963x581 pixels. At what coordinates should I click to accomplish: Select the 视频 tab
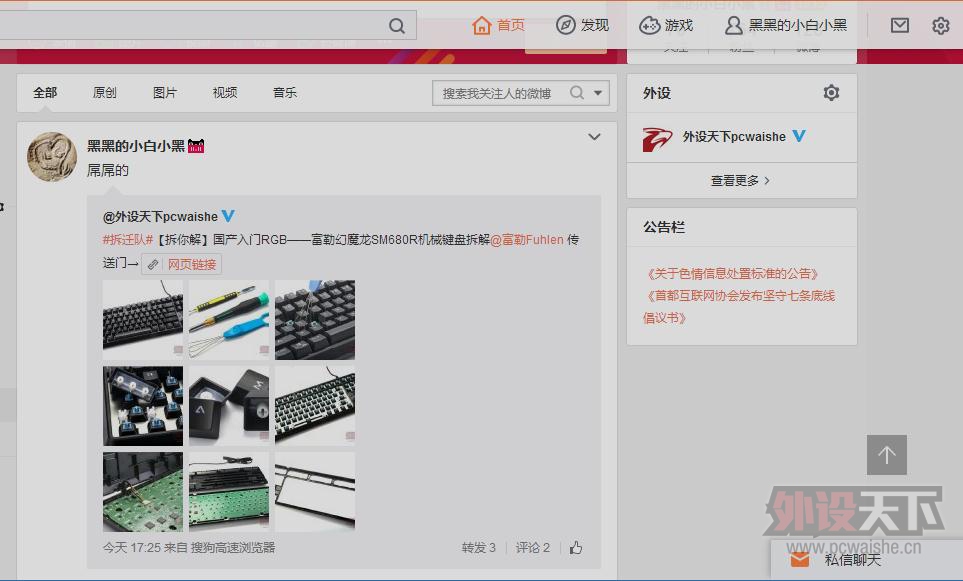point(225,93)
